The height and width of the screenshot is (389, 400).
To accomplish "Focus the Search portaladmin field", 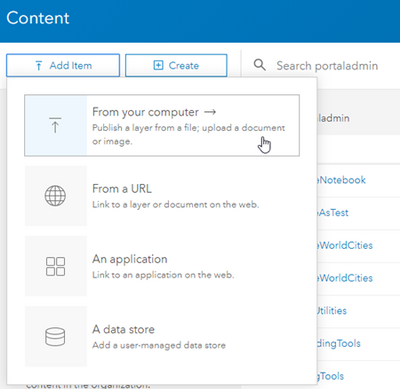I will (x=327, y=66).
